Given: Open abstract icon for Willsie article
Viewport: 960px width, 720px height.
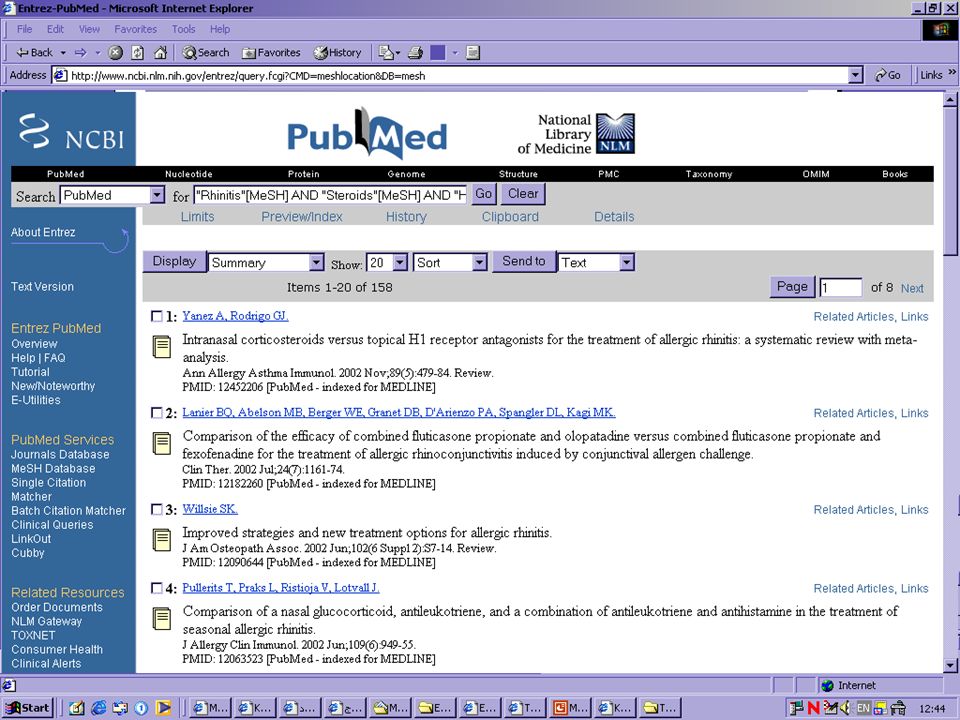Looking at the screenshot, I should click(162, 539).
